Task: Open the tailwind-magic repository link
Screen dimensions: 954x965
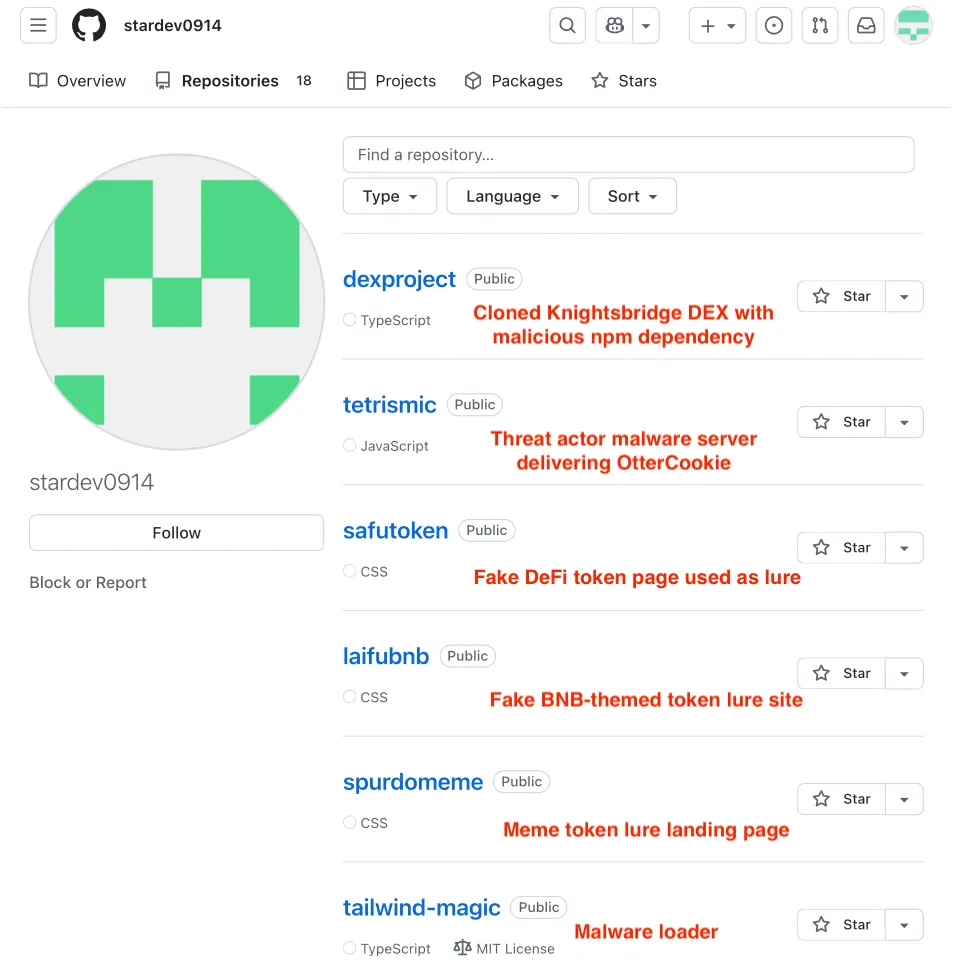Action: pos(422,908)
